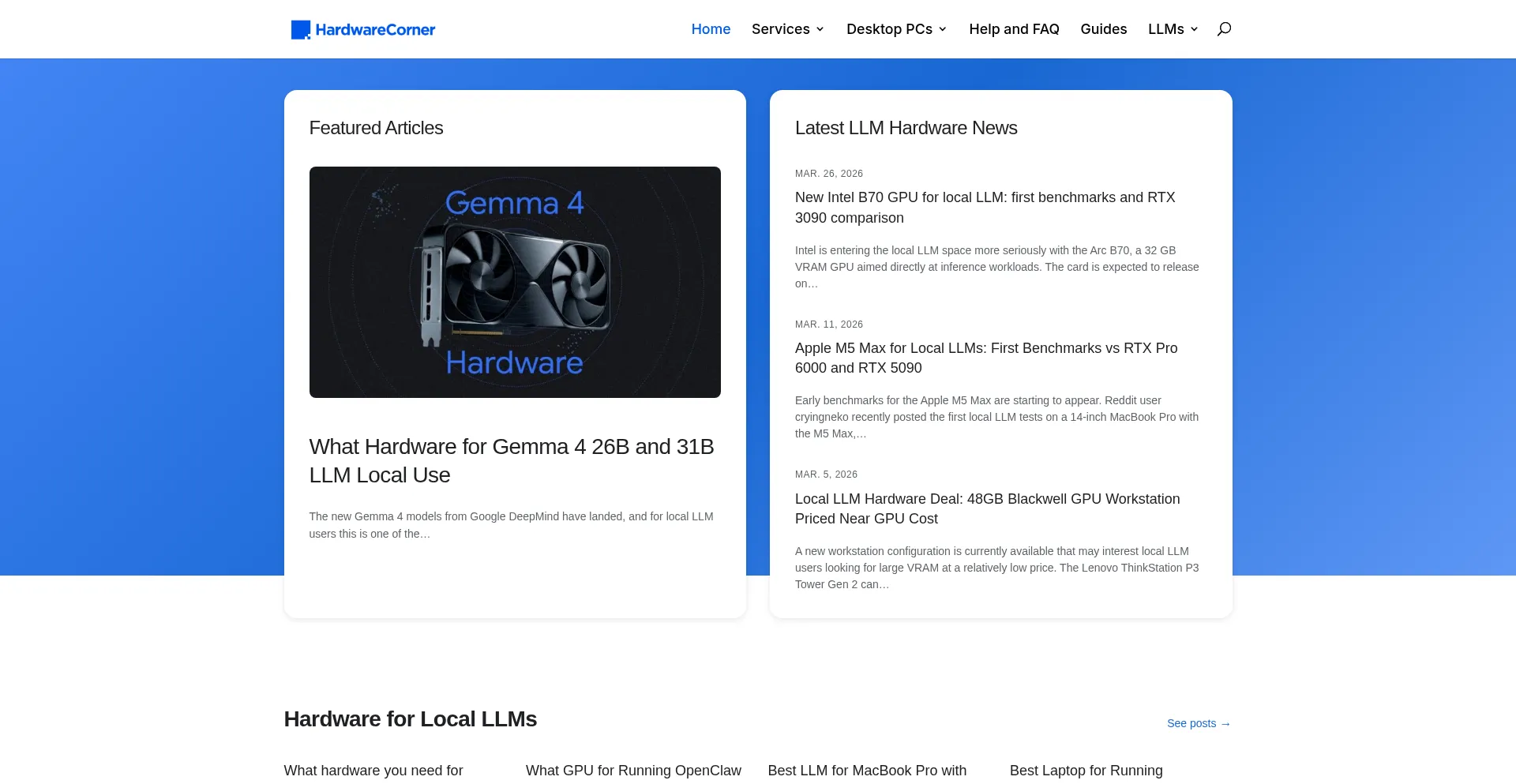Open What hardware you need for post
Viewport: 1516px width, 784px height.
coord(373,771)
